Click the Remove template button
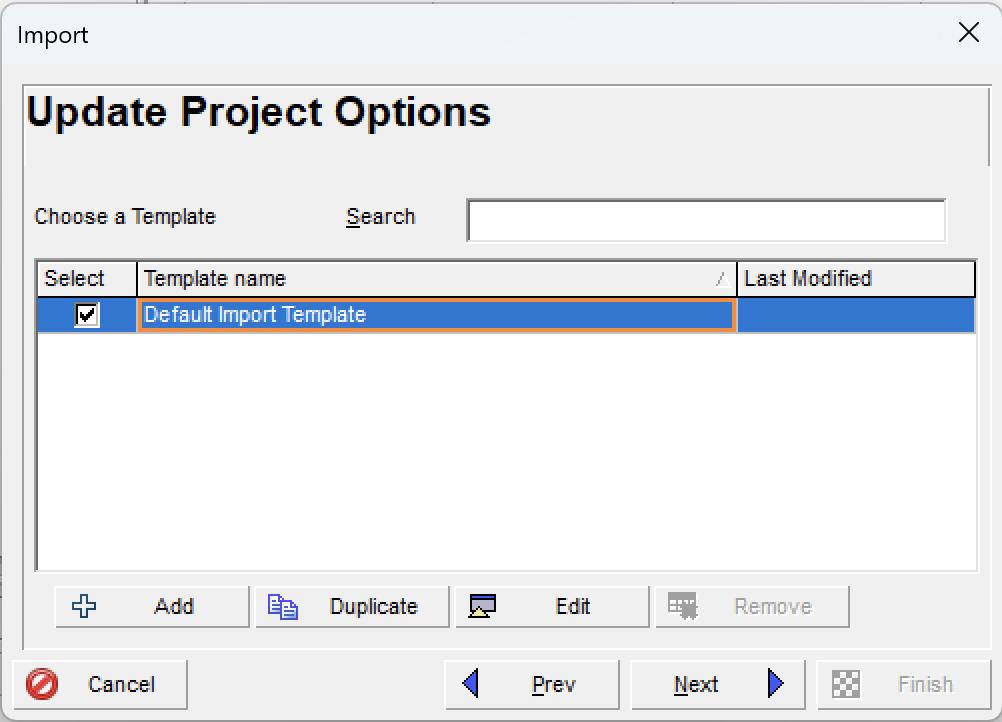This screenshot has height=722, width=1002. click(x=752, y=606)
